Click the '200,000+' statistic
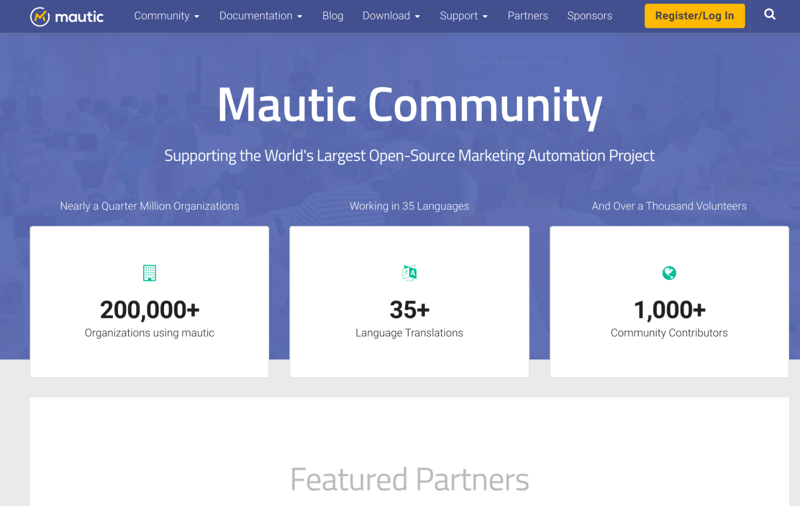This screenshot has width=800, height=506. (149, 310)
